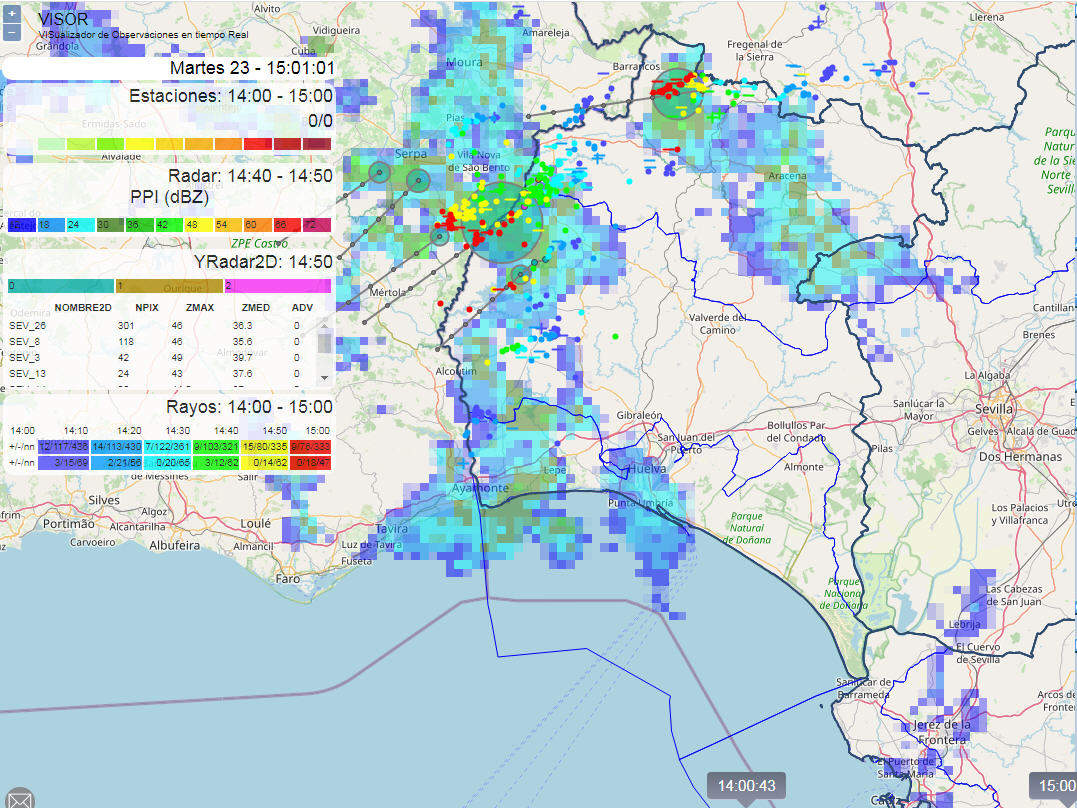Click the PPI (dBZ) label
The height and width of the screenshot is (808, 1077).
(x=169, y=197)
